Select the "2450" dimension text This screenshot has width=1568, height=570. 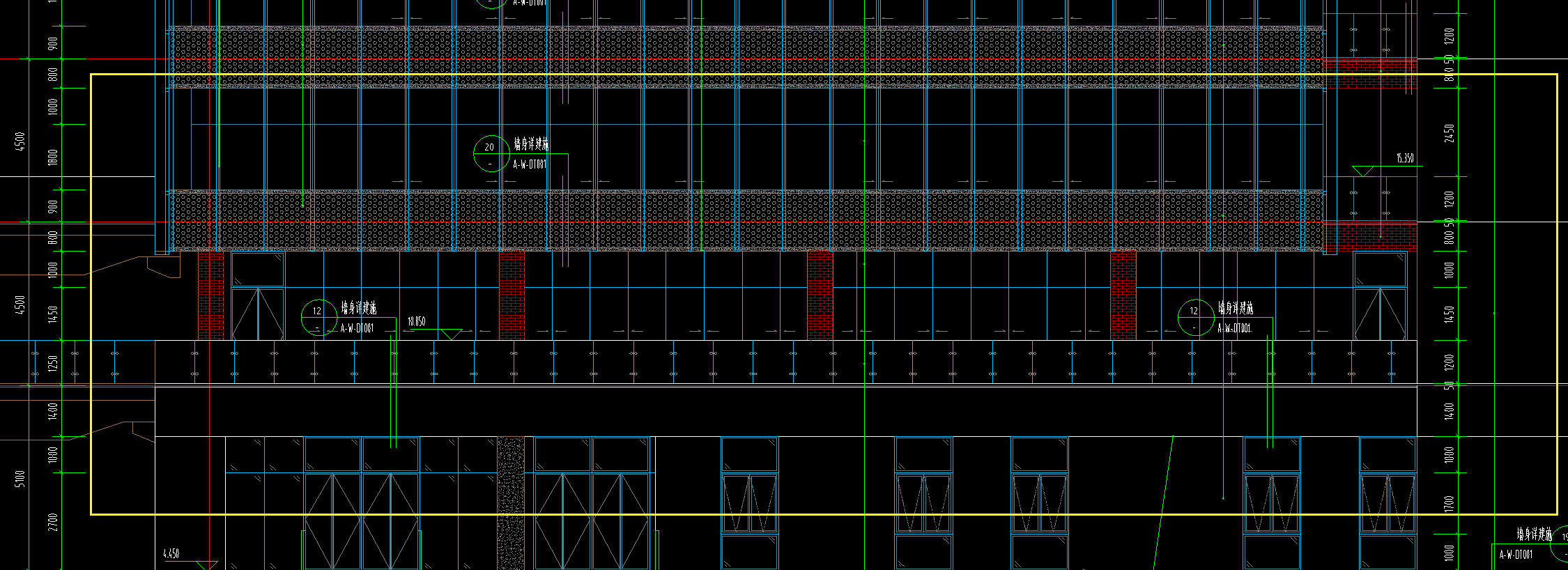tap(1450, 134)
